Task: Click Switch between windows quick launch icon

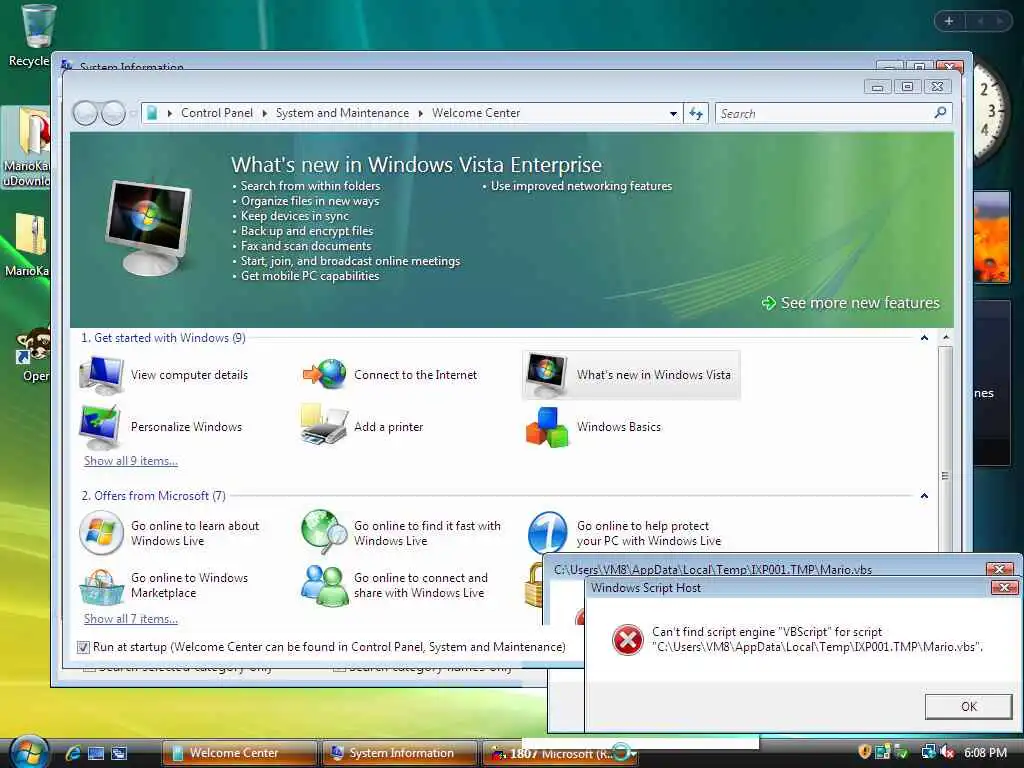Action: click(119, 753)
